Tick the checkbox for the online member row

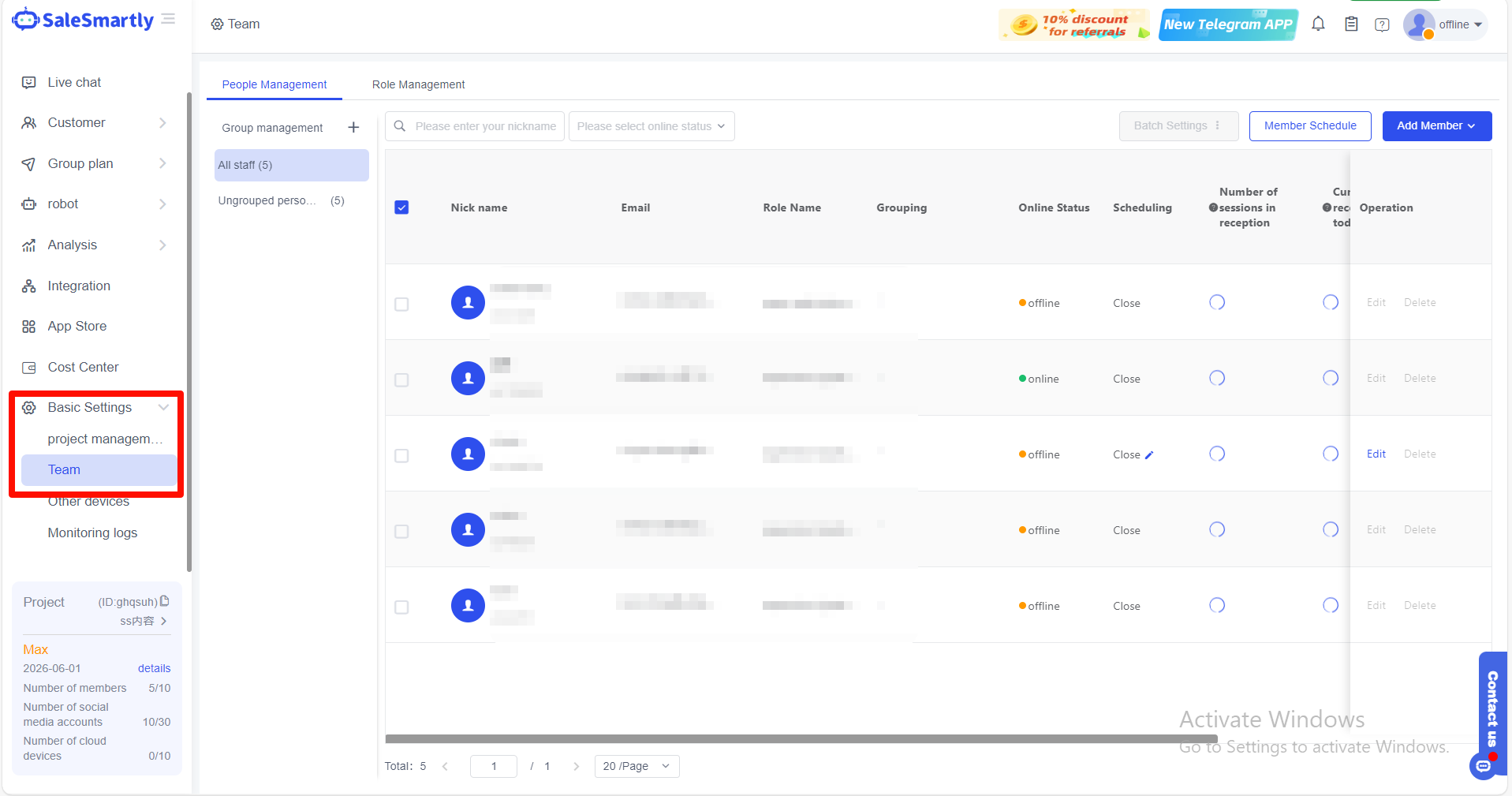click(401, 380)
